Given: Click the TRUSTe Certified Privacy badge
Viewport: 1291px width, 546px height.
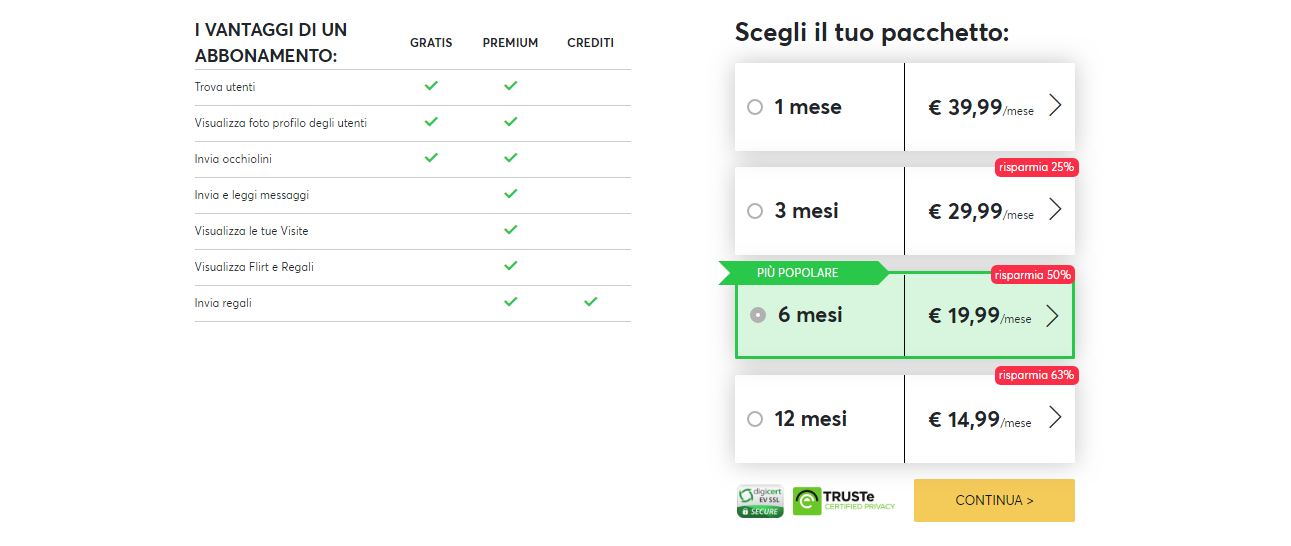Looking at the screenshot, I should 844,501.
